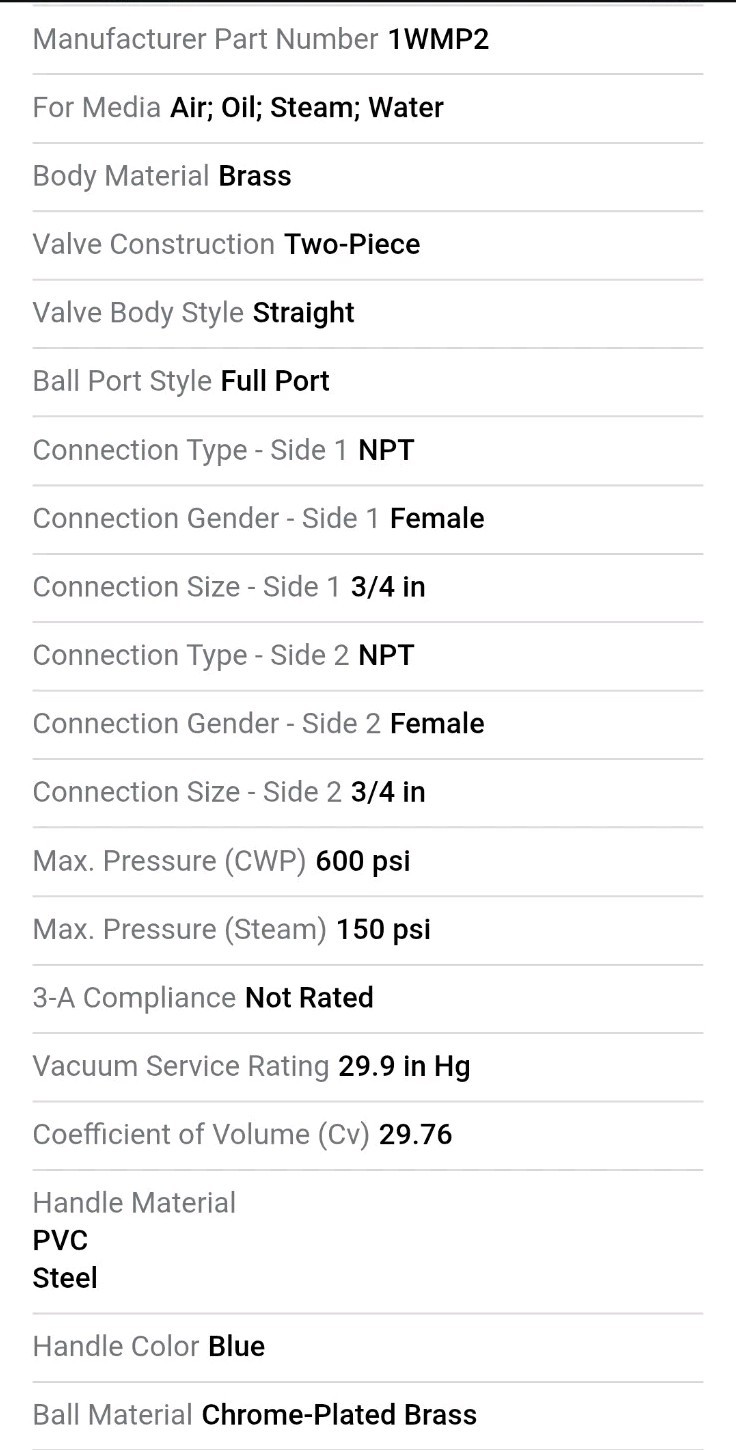Select the Max. Pressure (CWP) 600 psi value
The width and height of the screenshot is (736, 1450).
pyautogui.click(x=363, y=861)
